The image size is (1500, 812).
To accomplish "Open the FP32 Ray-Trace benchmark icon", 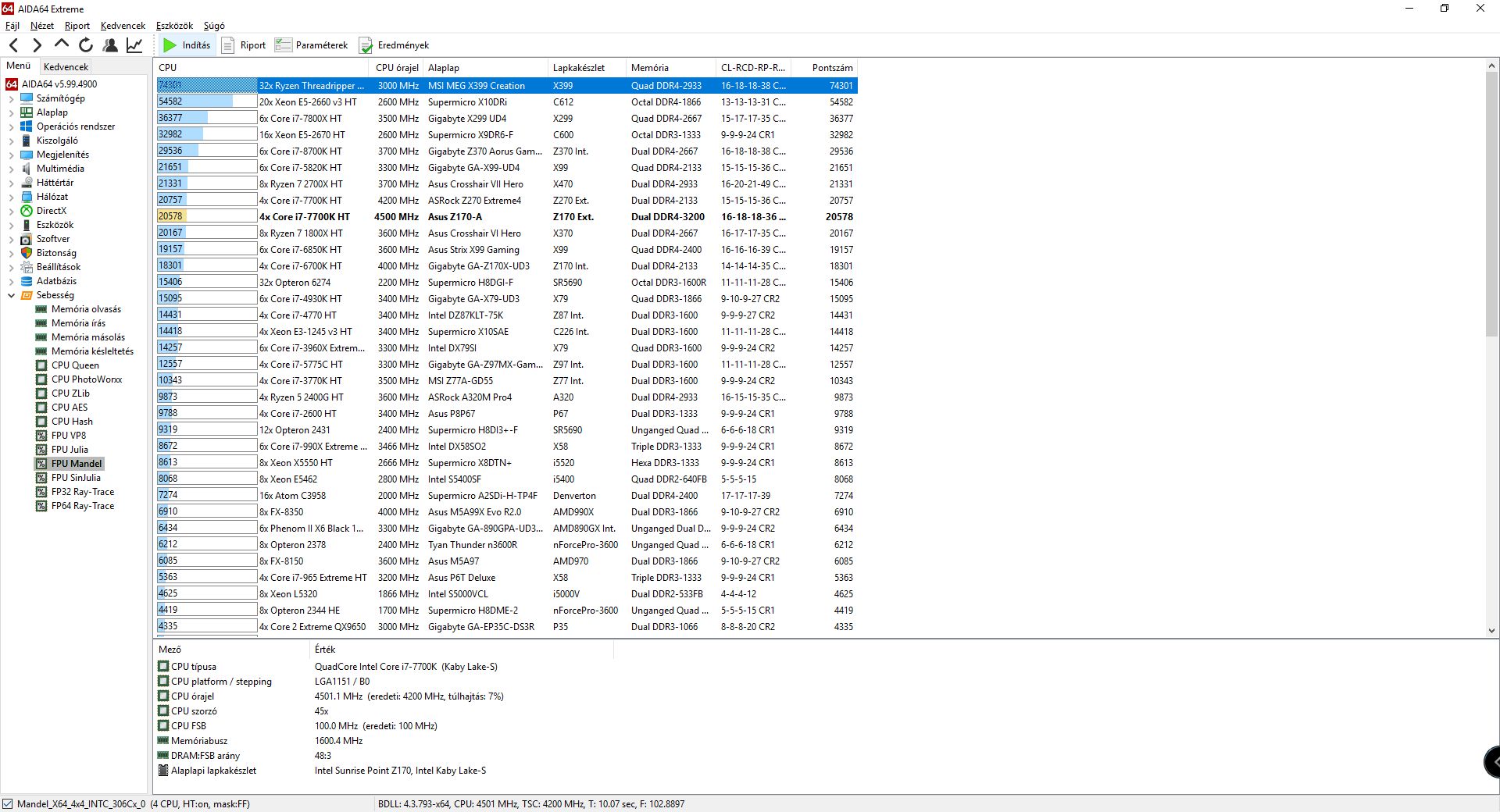I will [41, 492].
